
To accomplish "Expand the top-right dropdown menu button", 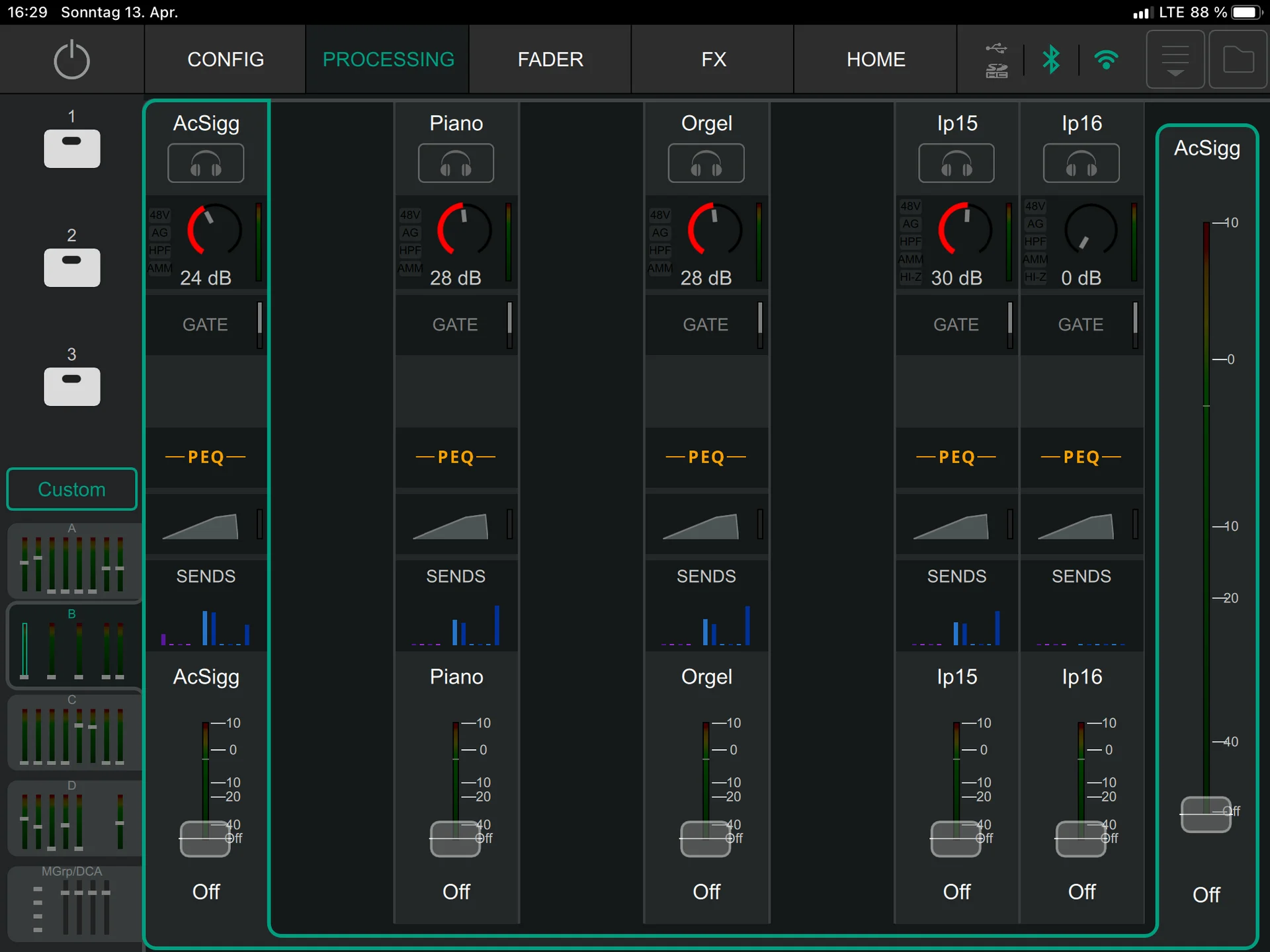I will 1175,60.
